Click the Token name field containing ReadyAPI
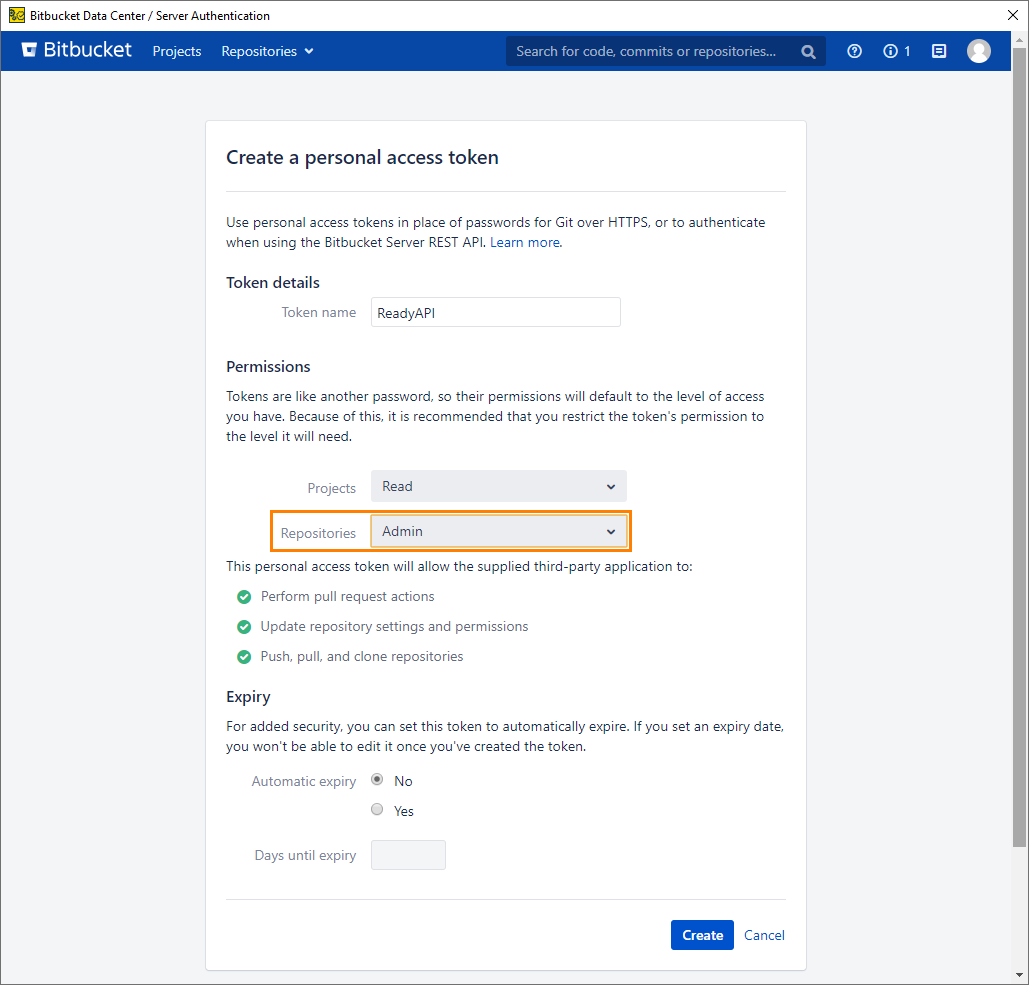 click(x=495, y=312)
